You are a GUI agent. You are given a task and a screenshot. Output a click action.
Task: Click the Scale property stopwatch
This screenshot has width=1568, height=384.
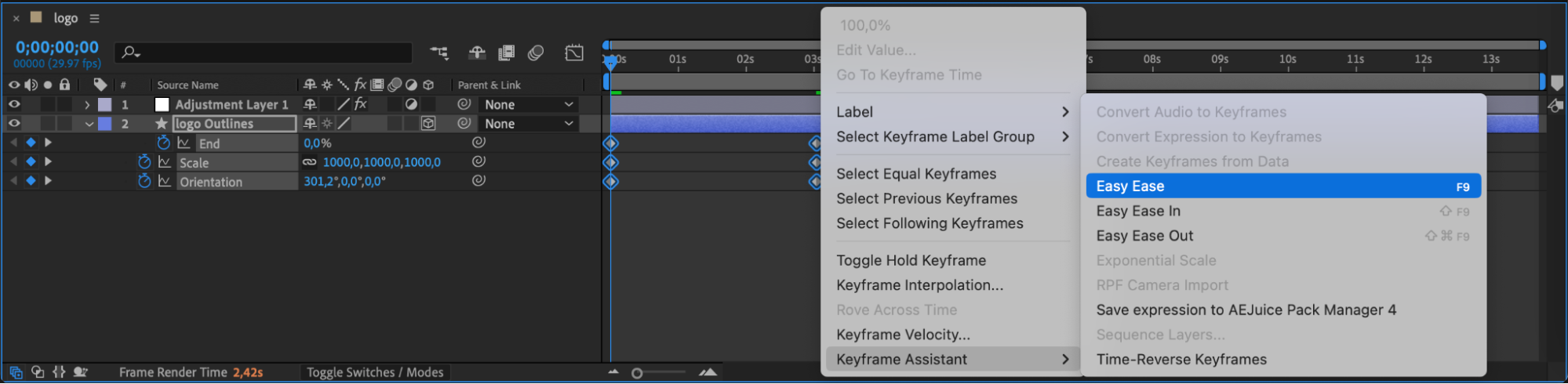pos(144,162)
